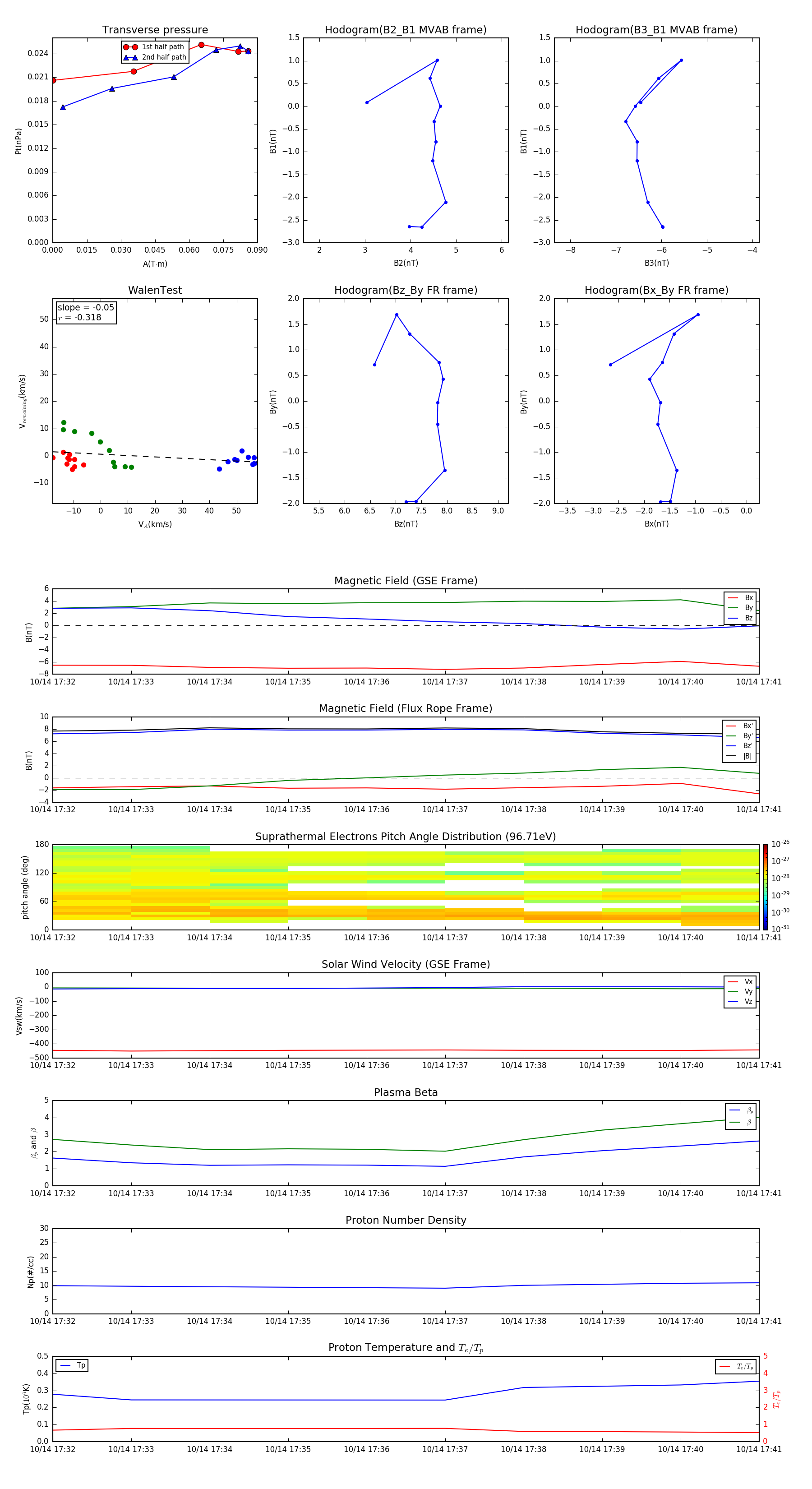This screenshot has height=1489, width=812.
Task: Select the Bx legend entry in GSE magnetic field plot
Action: click(x=740, y=598)
